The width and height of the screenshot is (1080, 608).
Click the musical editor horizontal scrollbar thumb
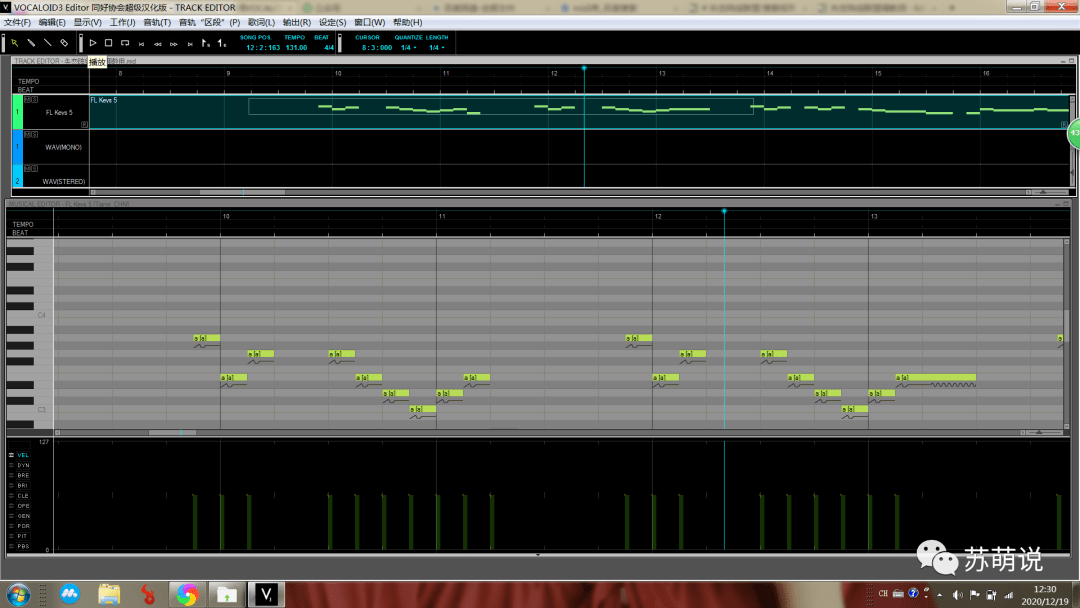pos(172,432)
